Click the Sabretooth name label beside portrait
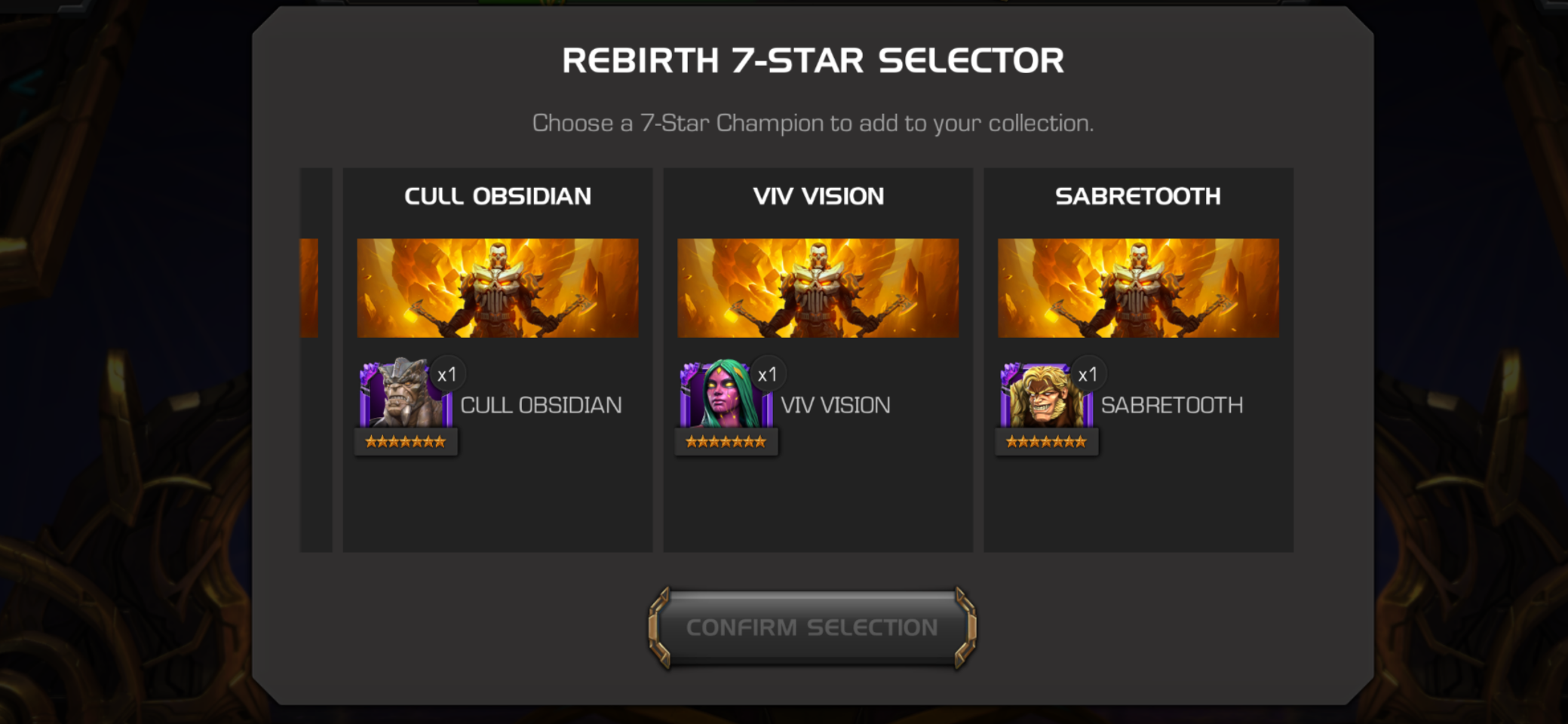 point(1172,405)
